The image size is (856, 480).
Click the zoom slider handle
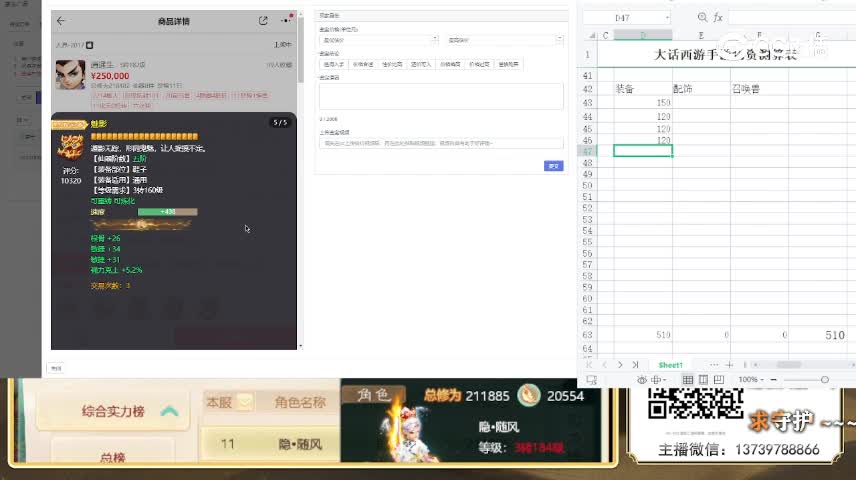[824, 380]
